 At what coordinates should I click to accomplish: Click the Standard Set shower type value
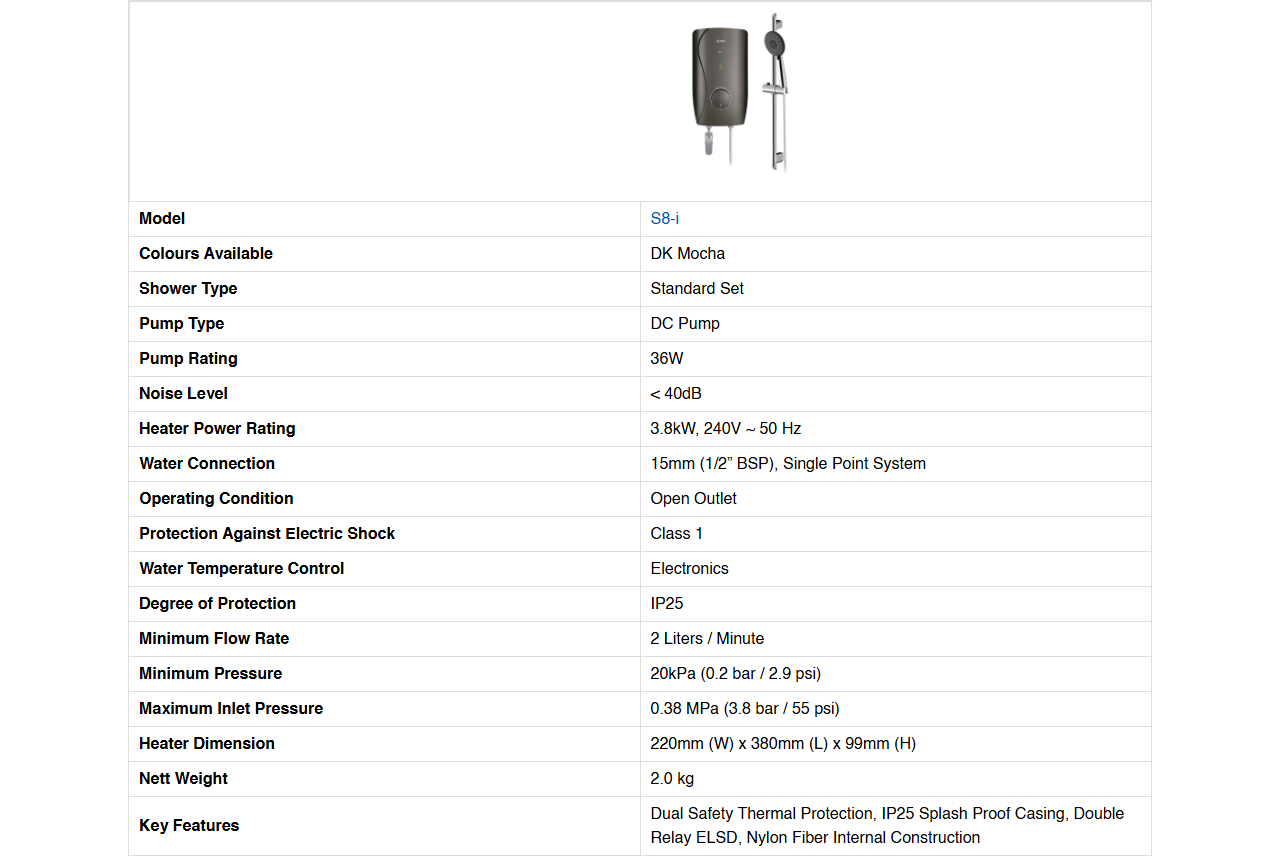(697, 289)
